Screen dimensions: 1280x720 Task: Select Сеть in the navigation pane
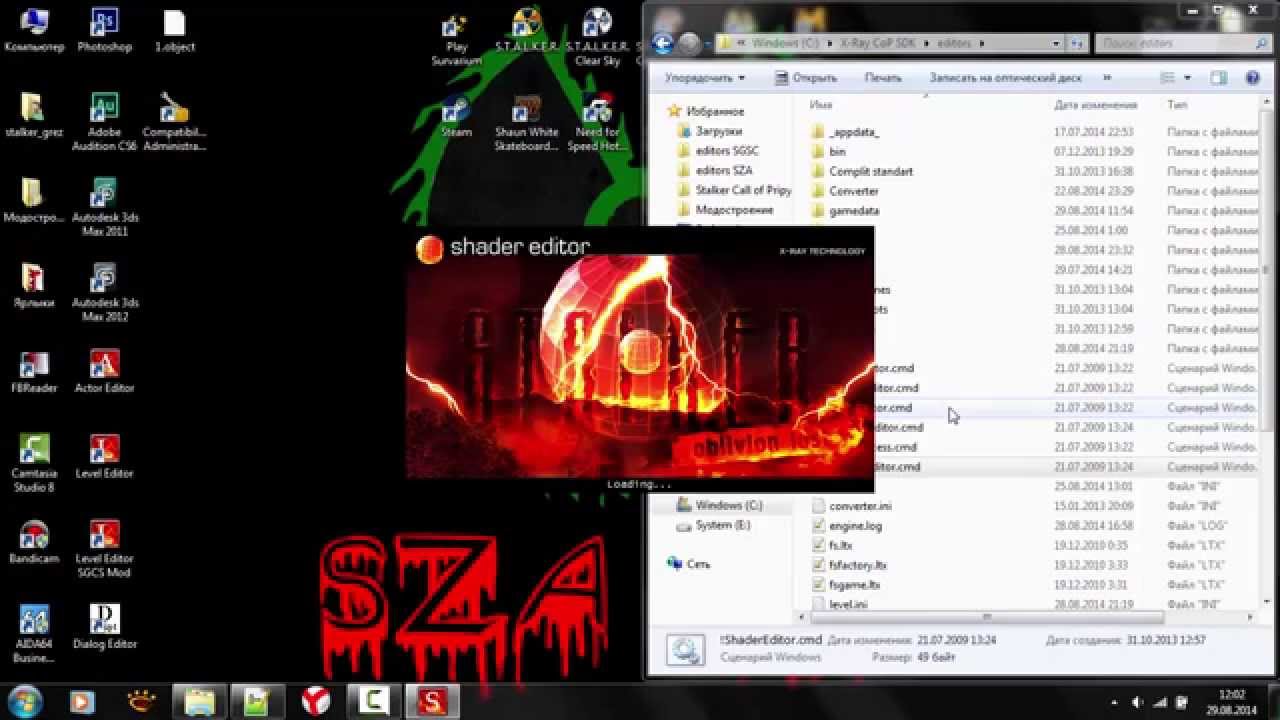pyautogui.click(x=689, y=564)
